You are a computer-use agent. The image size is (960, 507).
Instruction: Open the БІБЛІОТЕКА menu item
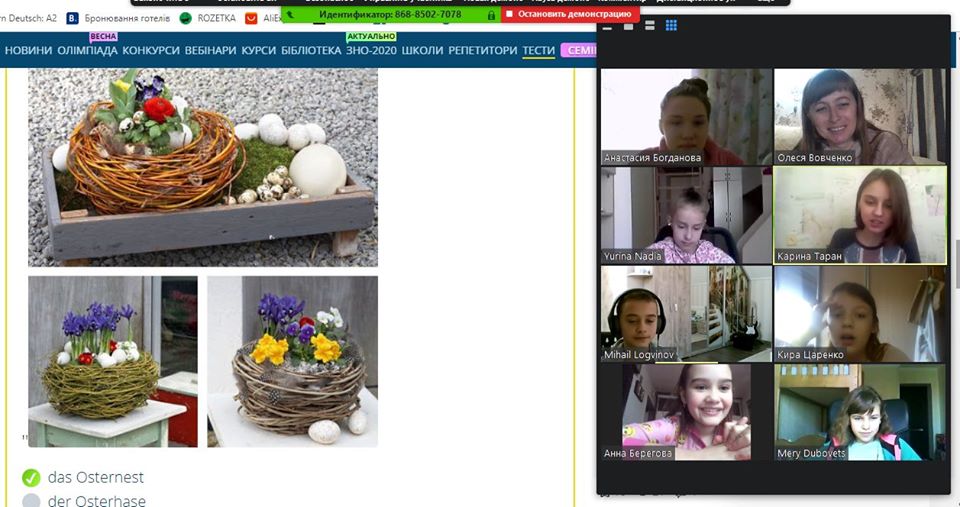[311, 50]
